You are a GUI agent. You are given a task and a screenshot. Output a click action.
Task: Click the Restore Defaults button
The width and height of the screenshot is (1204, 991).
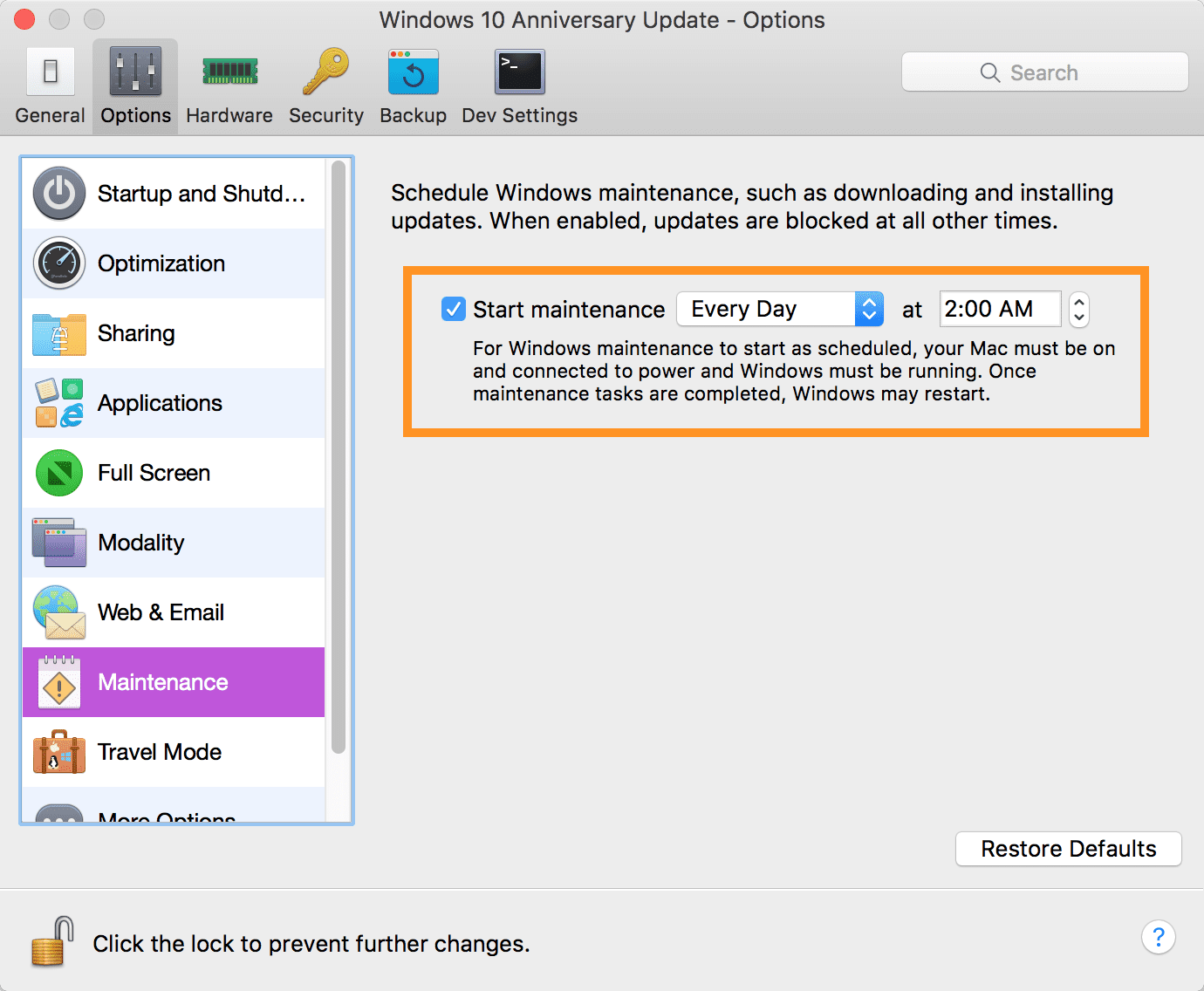pyautogui.click(x=1069, y=849)
